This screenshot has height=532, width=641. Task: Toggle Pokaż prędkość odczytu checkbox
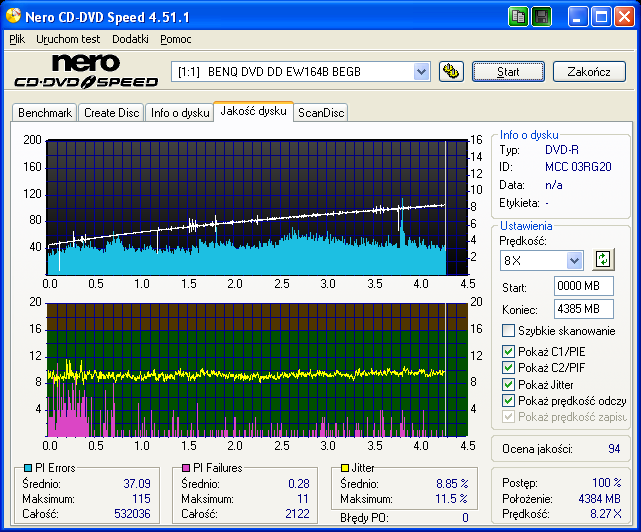[508, 401]
